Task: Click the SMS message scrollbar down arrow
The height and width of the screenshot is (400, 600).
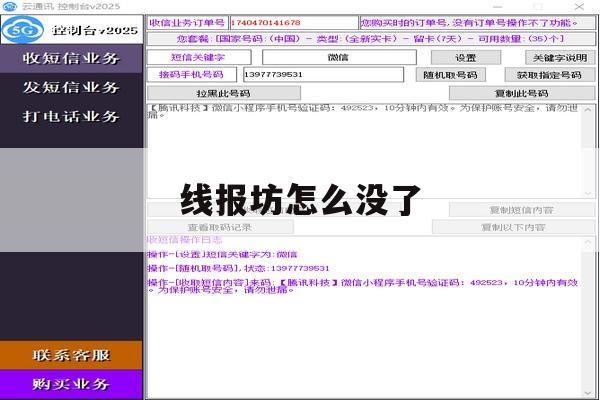Action: (x=588, y=193)
